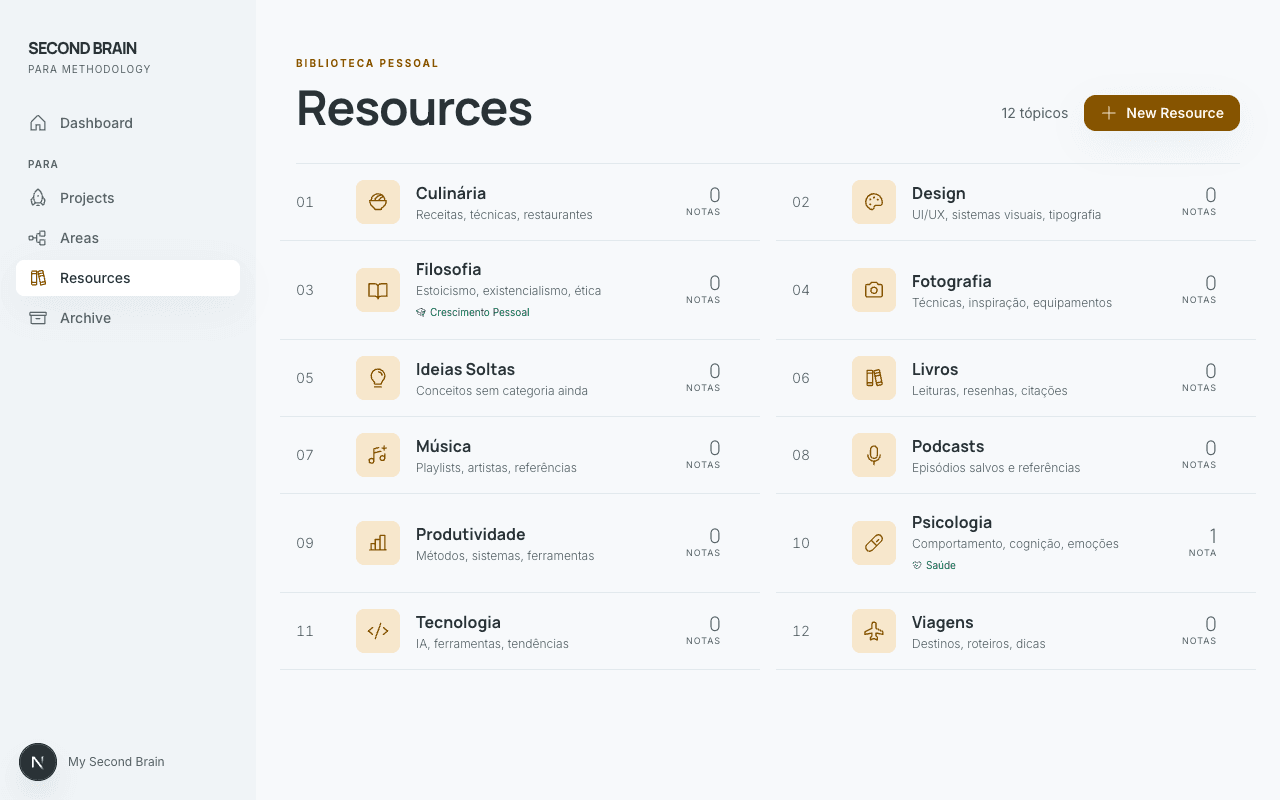Click row number 12 beside Viagens
Viewport: 1280px width, 800px height.
pyautogui.click(x=801, y=631)
